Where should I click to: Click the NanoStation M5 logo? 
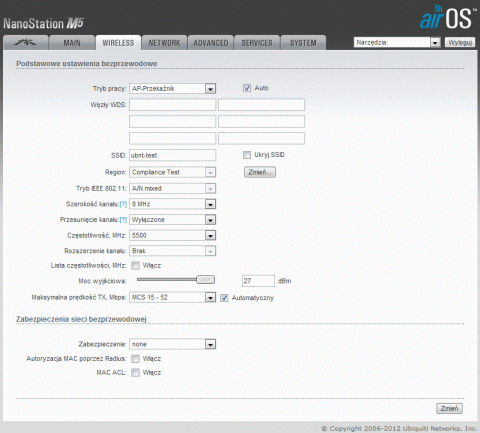click(43, 23)
